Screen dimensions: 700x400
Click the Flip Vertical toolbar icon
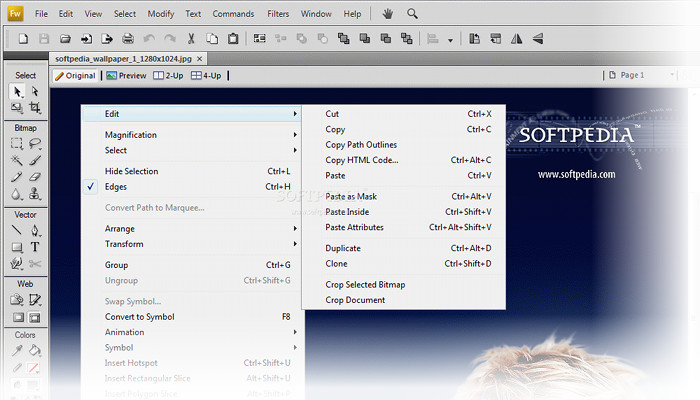[x=538, y=39]
